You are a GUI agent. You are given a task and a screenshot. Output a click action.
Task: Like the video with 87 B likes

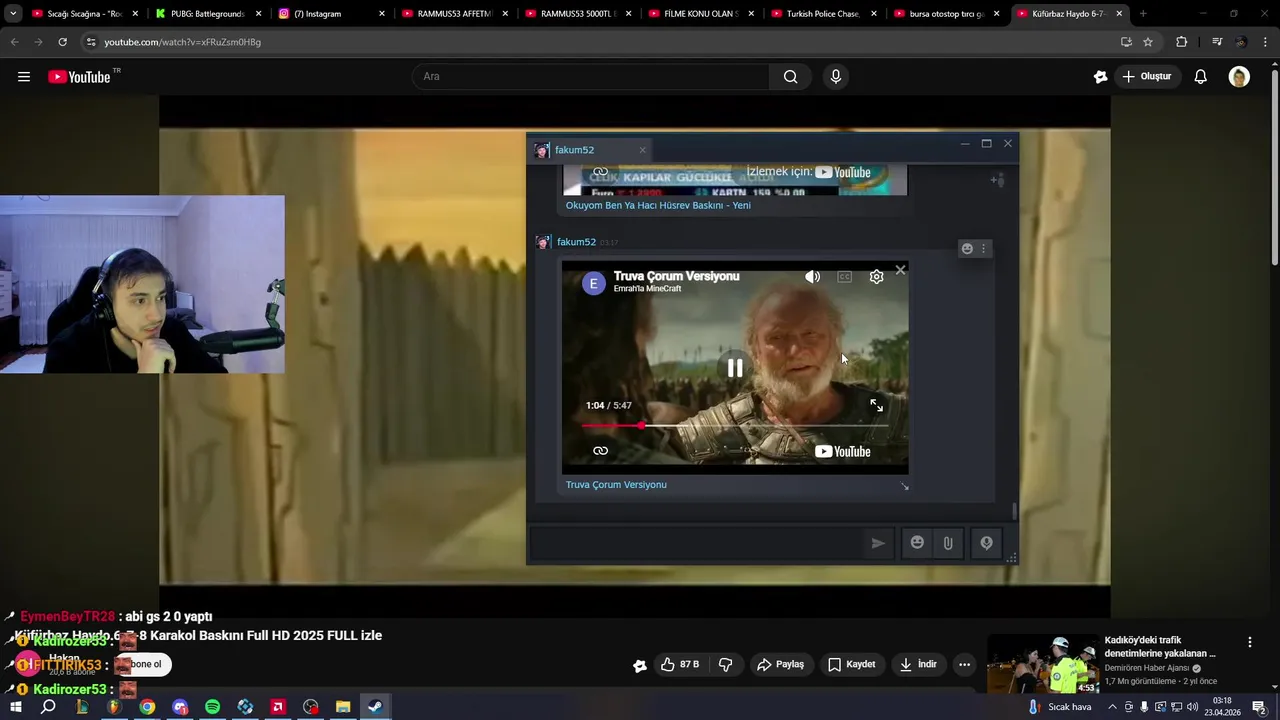tap(679, 664)
